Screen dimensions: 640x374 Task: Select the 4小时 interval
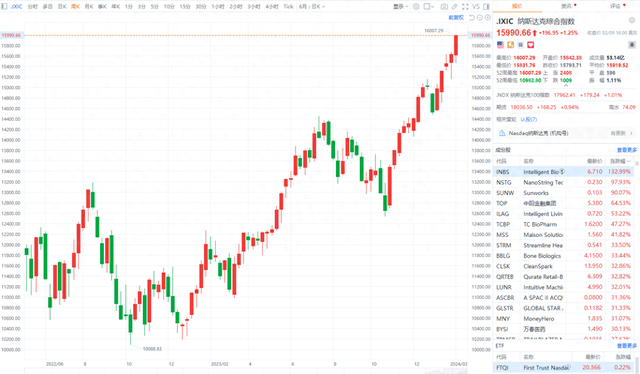click(x=272, y=7)
